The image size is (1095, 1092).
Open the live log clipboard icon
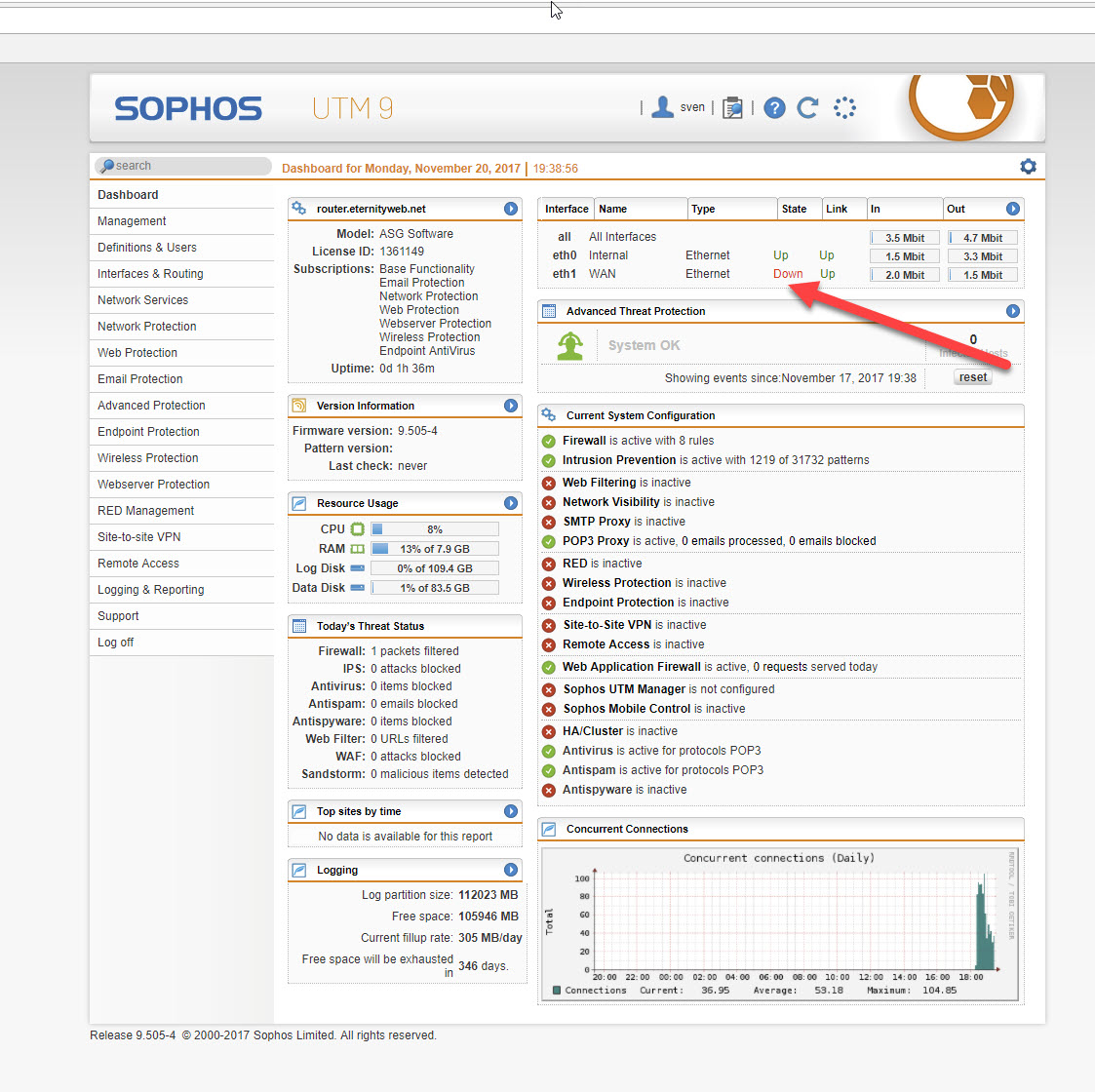point(732,107)
